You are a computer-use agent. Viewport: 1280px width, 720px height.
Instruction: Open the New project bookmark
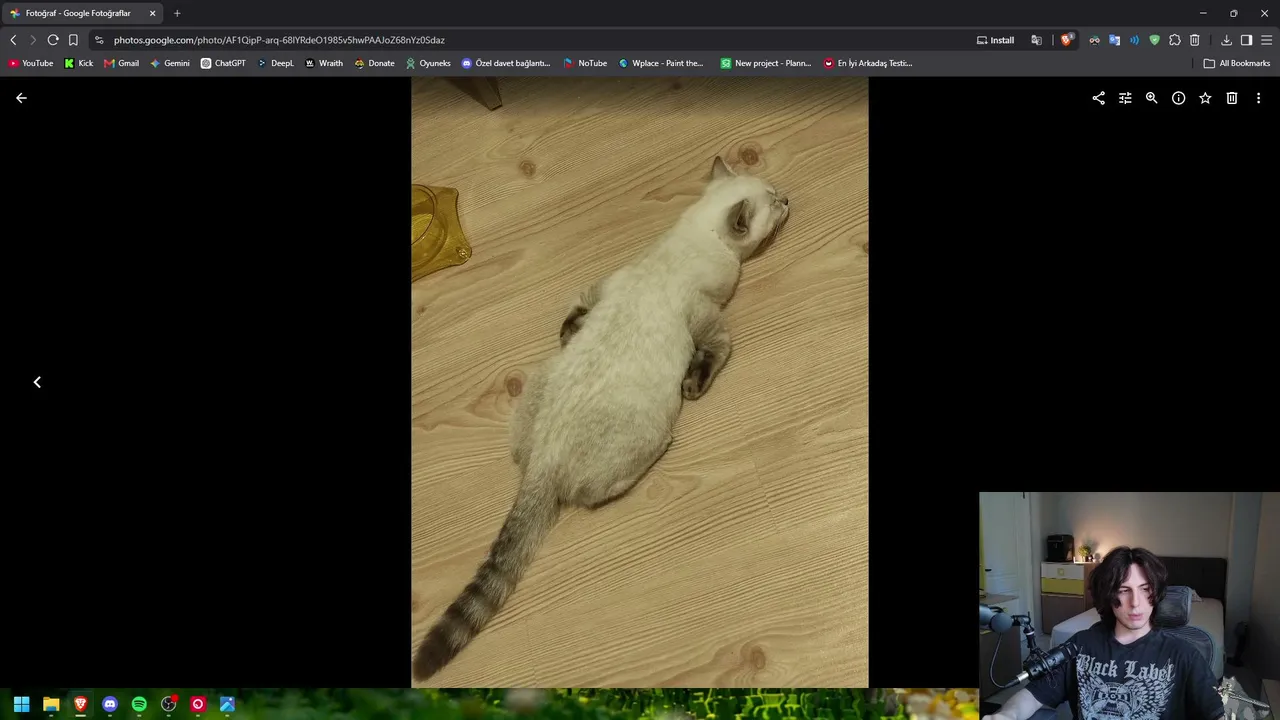click(766, 63)
